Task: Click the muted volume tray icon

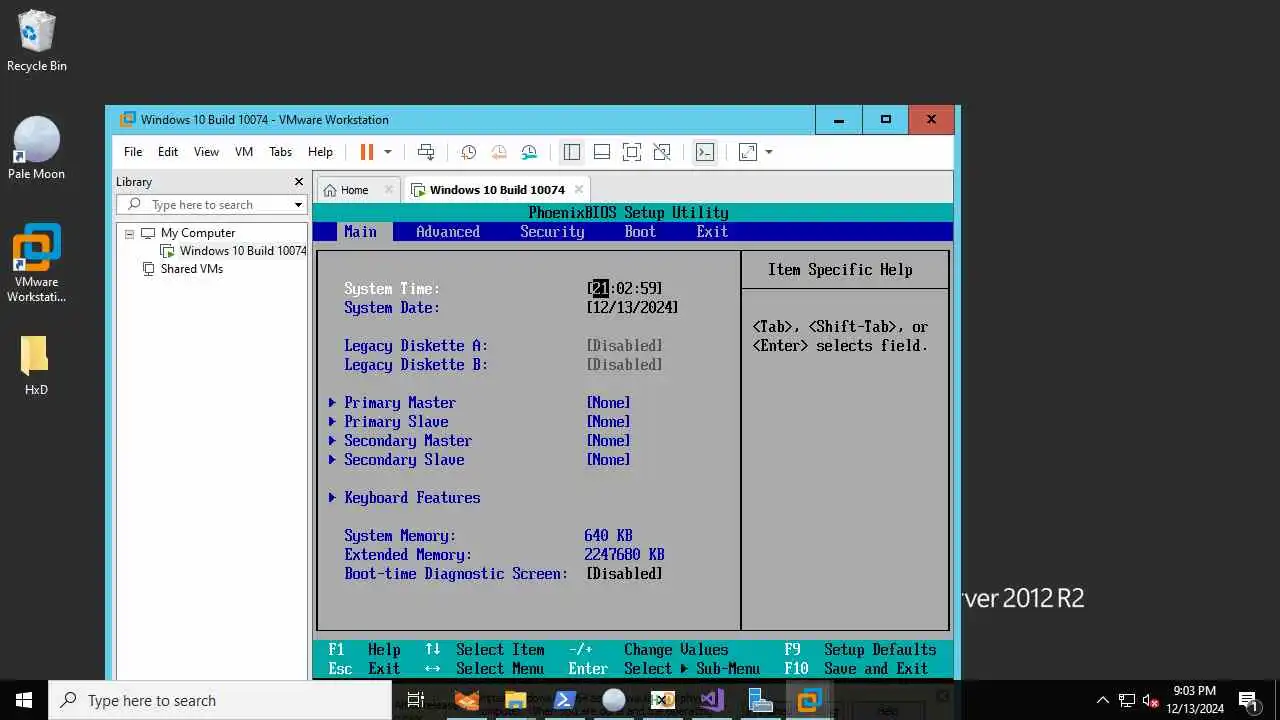Action: 1150,700
